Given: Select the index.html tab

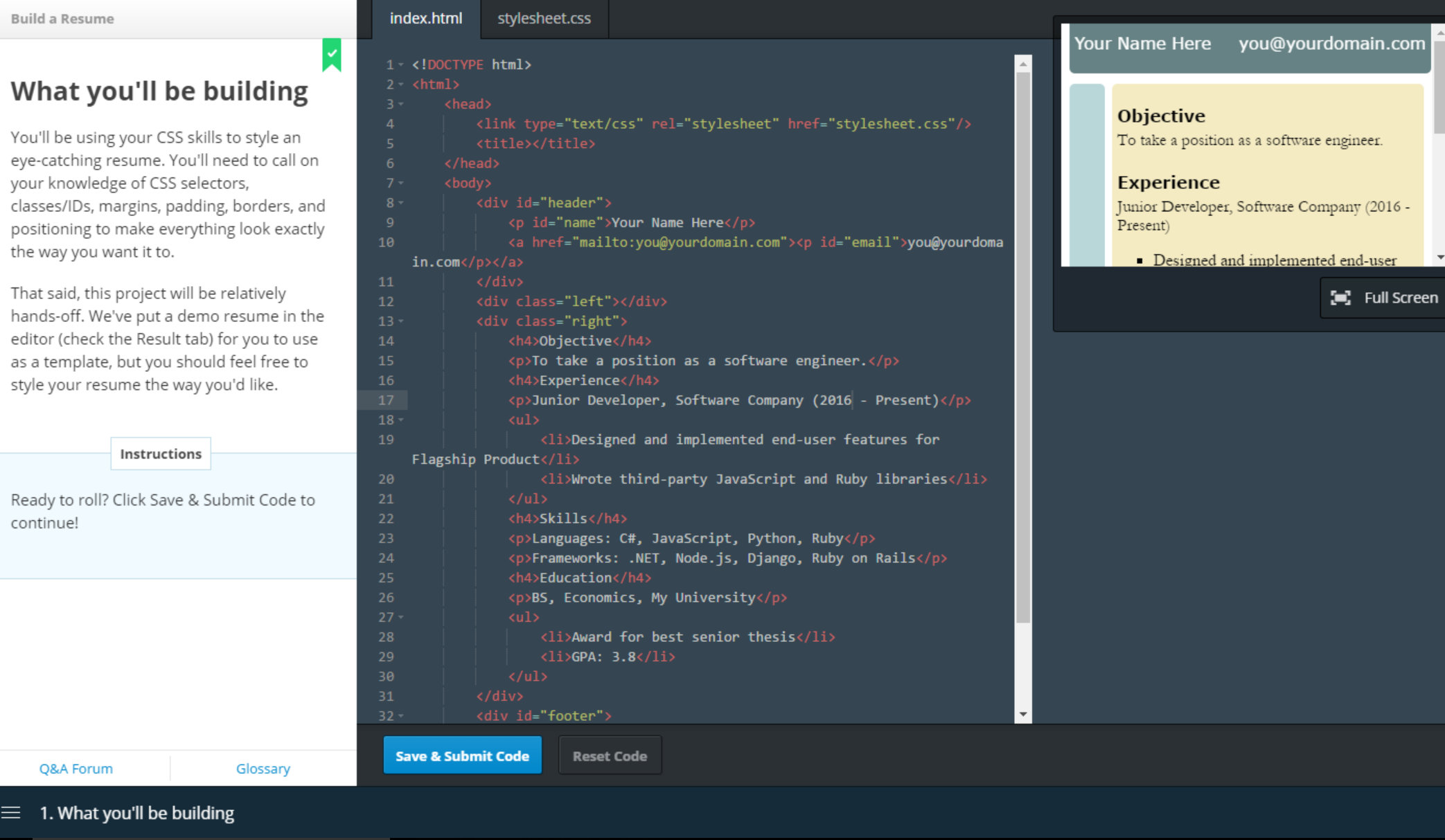Looking at the screenshot, I should point(425,19).
